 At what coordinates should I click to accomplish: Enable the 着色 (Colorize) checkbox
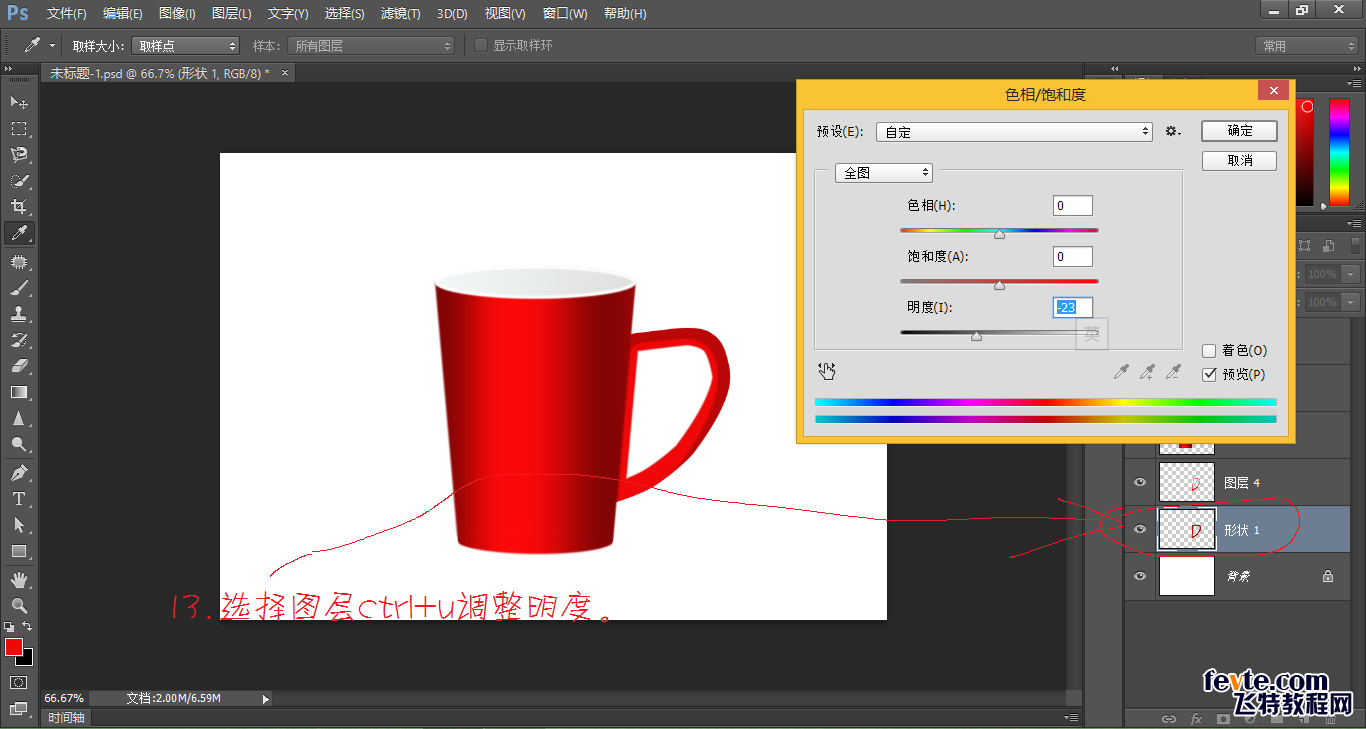coord(1209,351)
